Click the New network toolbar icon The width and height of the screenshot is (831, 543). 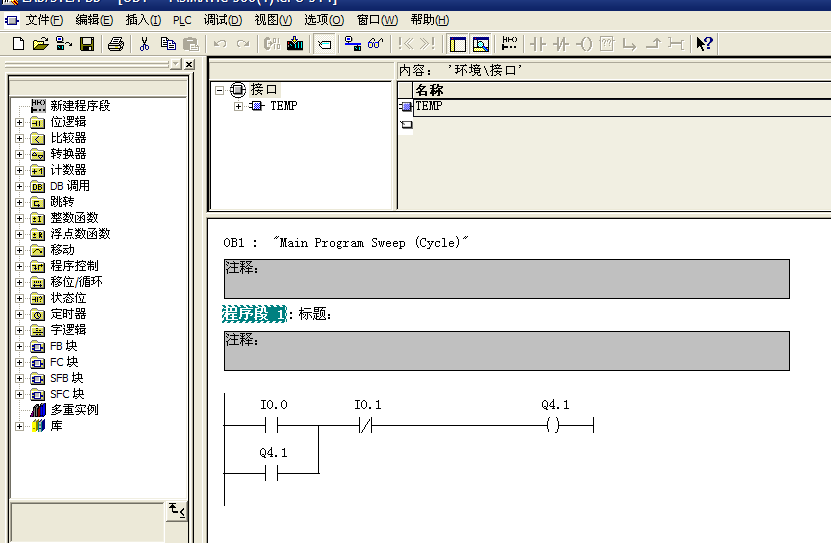(509, 44)
